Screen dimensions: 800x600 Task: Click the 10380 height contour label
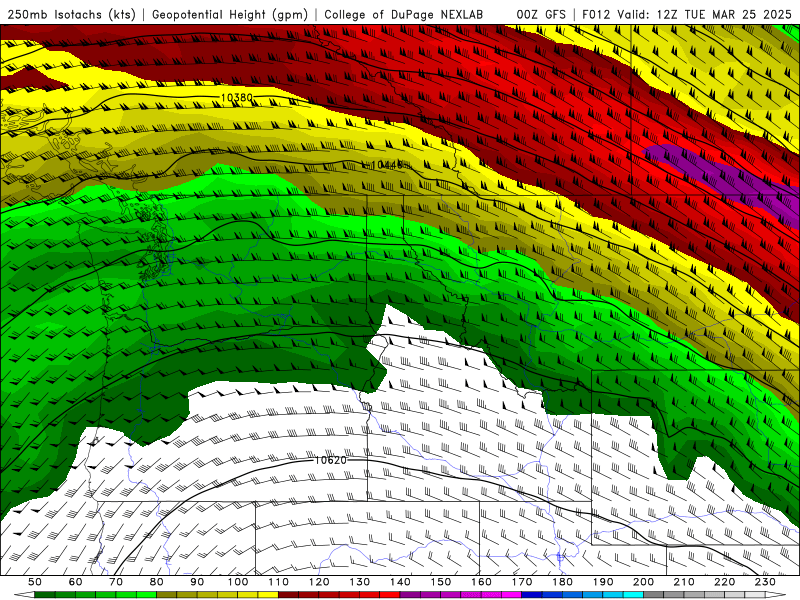coord(237,97)
